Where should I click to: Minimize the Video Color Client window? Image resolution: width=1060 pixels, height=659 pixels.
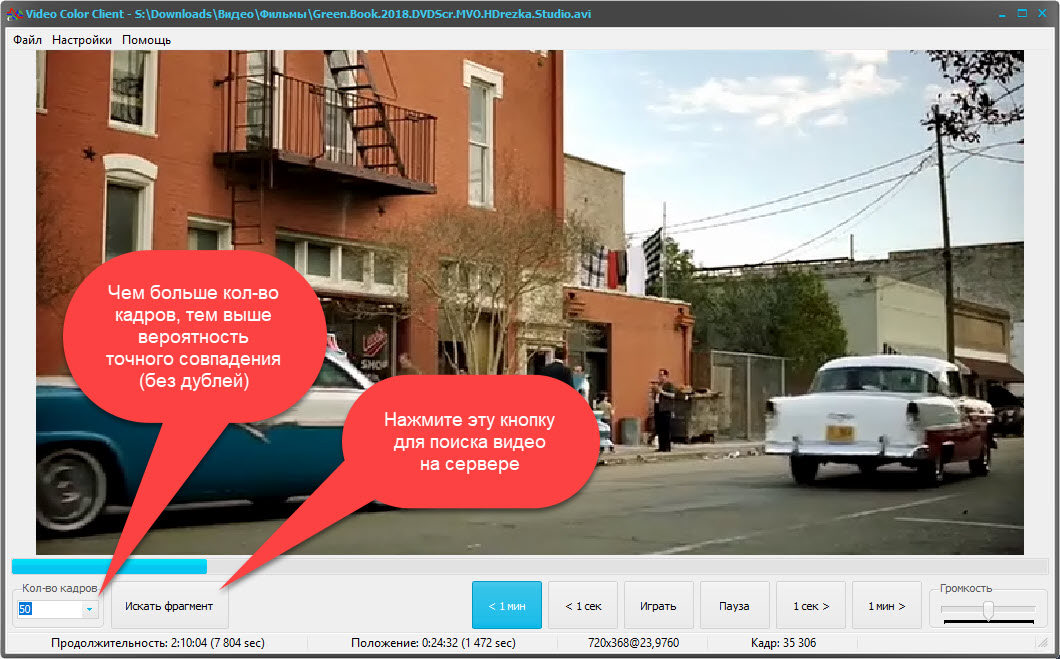coord(1002,14)
